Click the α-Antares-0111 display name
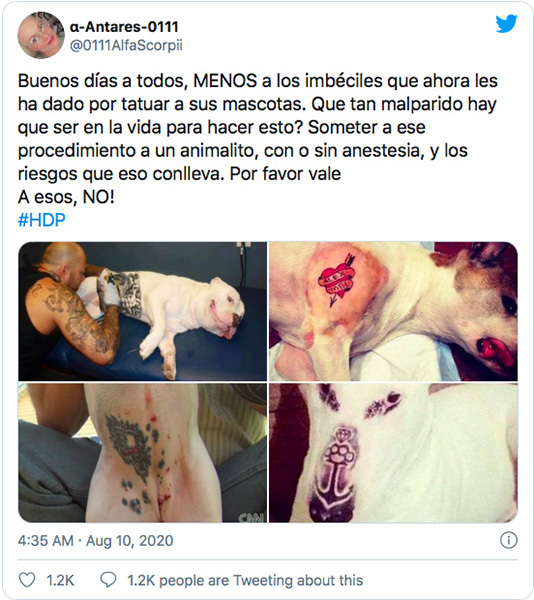 click(124, 27)
